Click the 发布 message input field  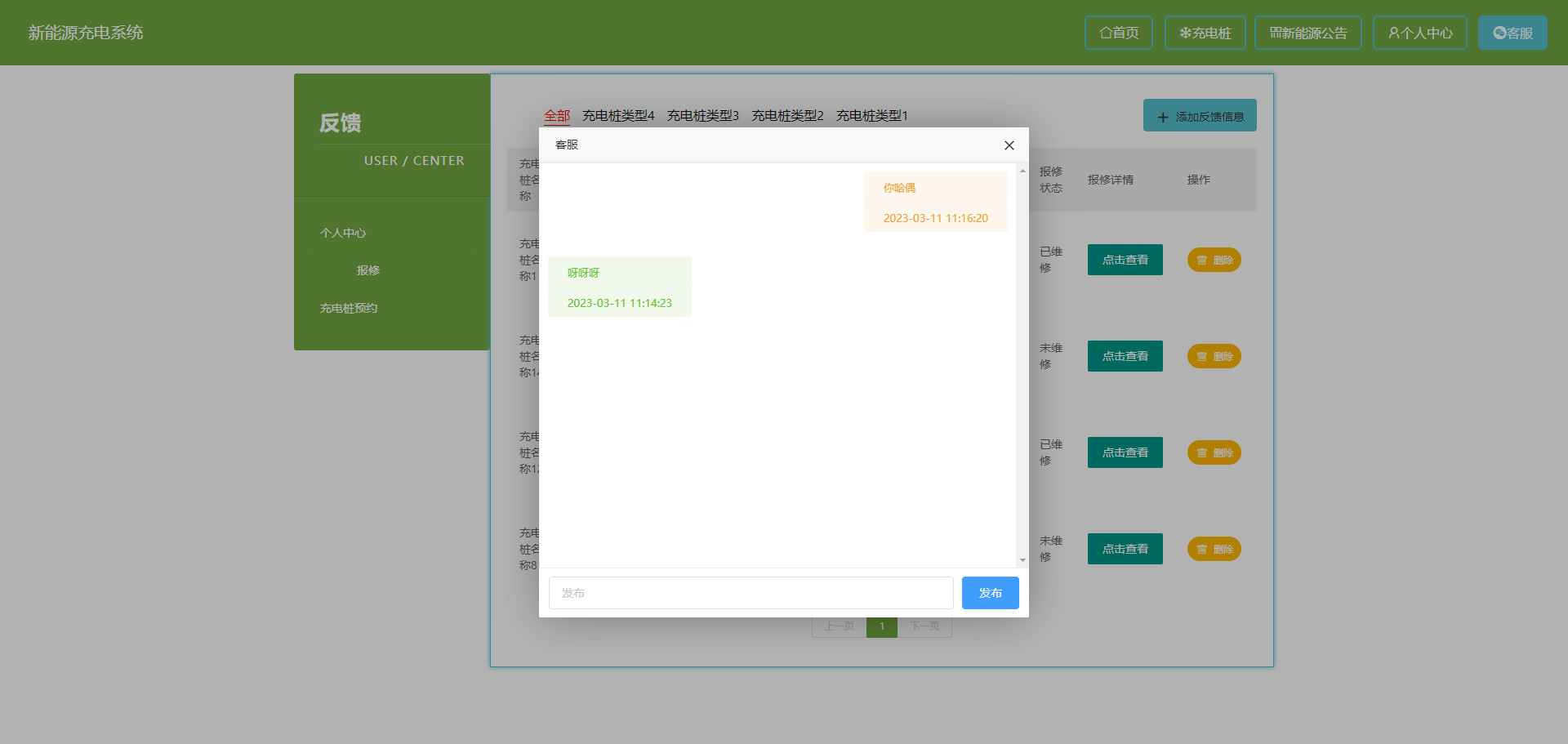pyautogui.click(x=751, y=593)
